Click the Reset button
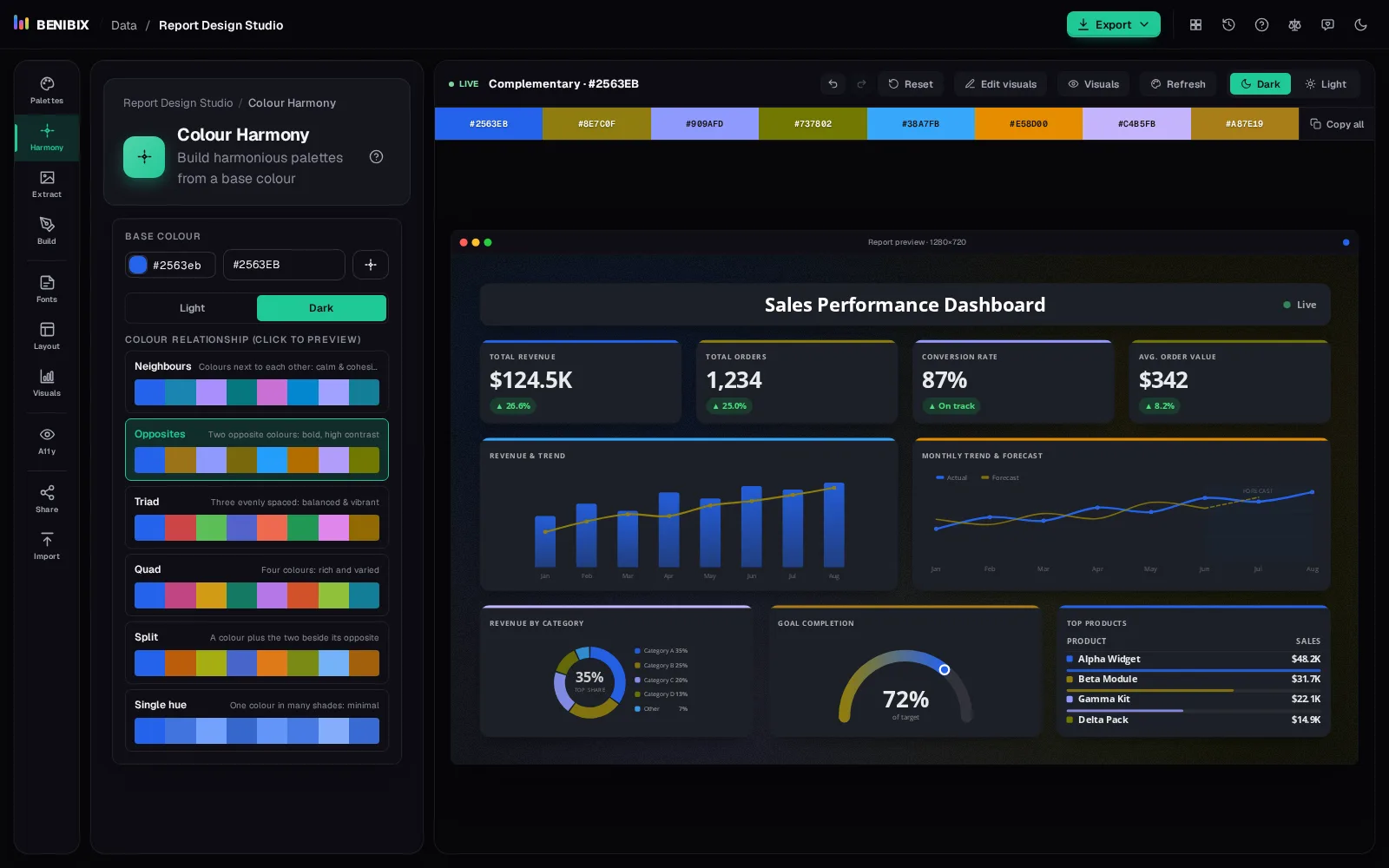 pos(911,84)
